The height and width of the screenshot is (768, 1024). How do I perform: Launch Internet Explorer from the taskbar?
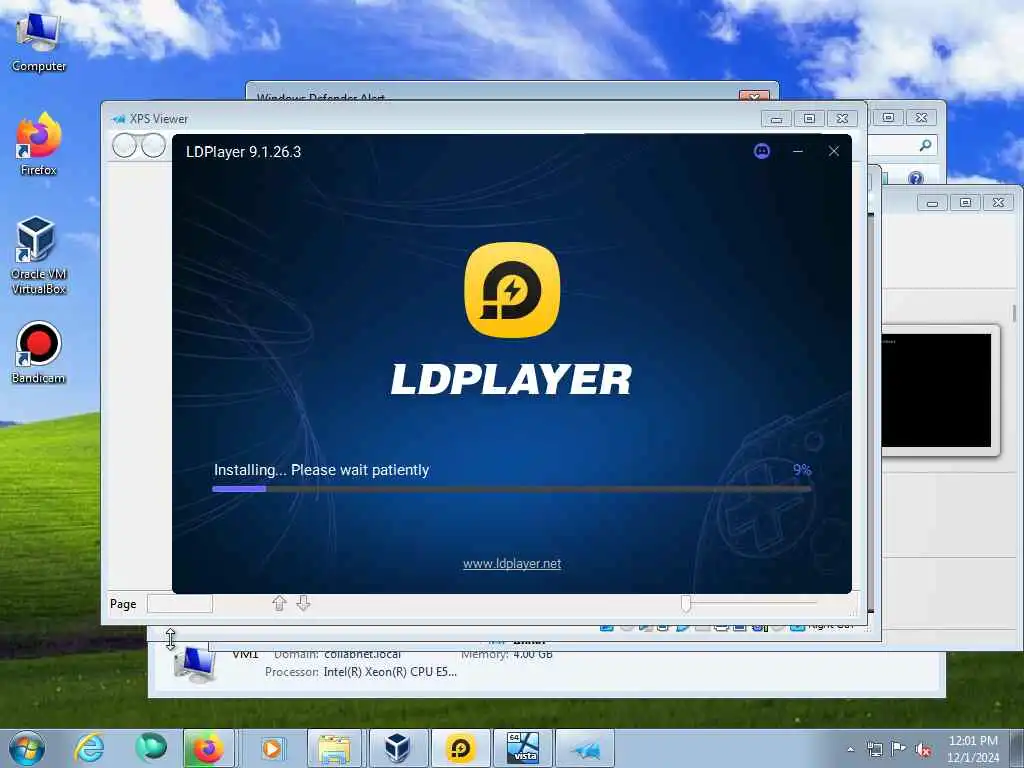(x=89, y=748)
